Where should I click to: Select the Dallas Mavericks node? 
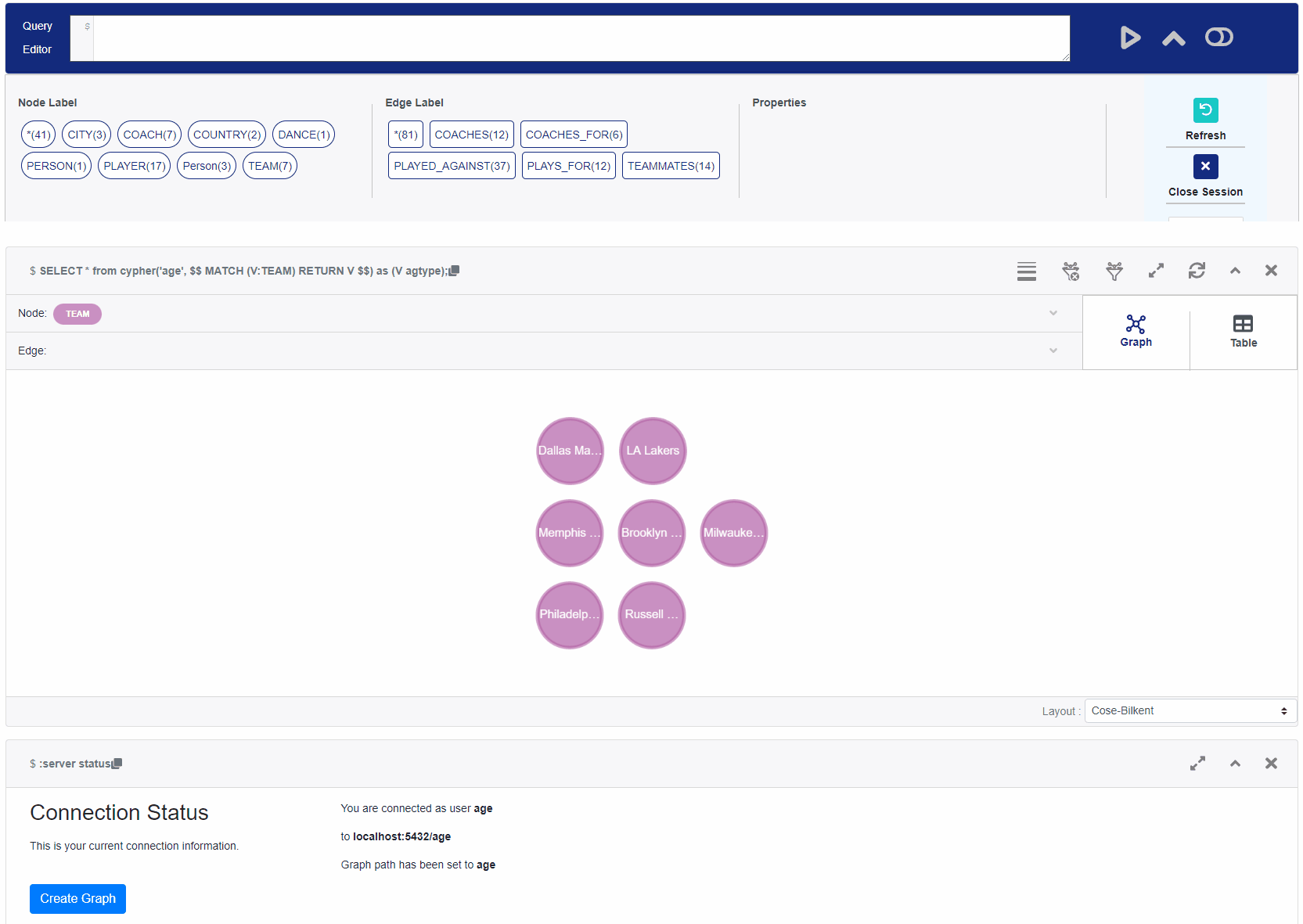570,451
